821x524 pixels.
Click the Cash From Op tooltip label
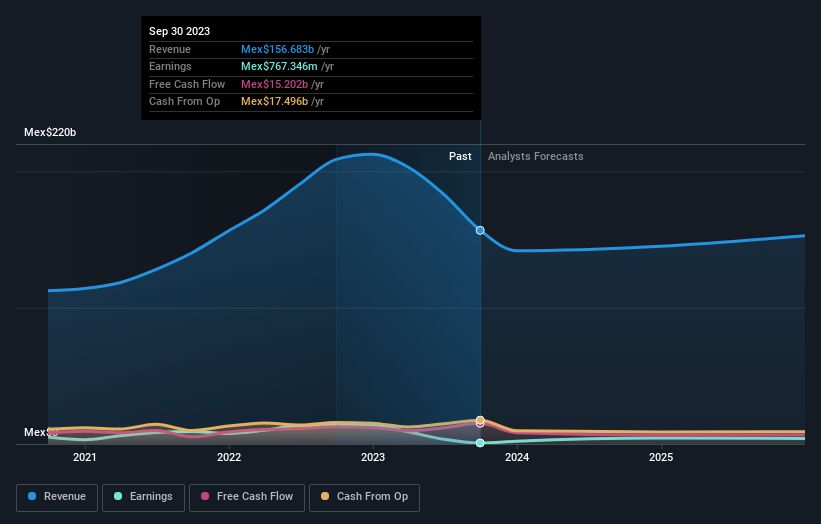(184, 102)
